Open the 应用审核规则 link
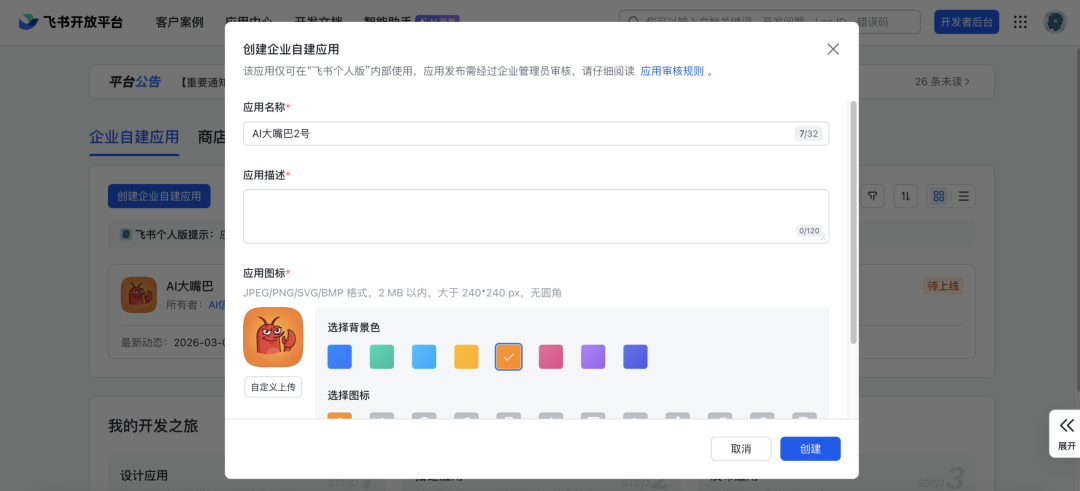This screenshot has height=491, width=1080. tap(671, 71)
